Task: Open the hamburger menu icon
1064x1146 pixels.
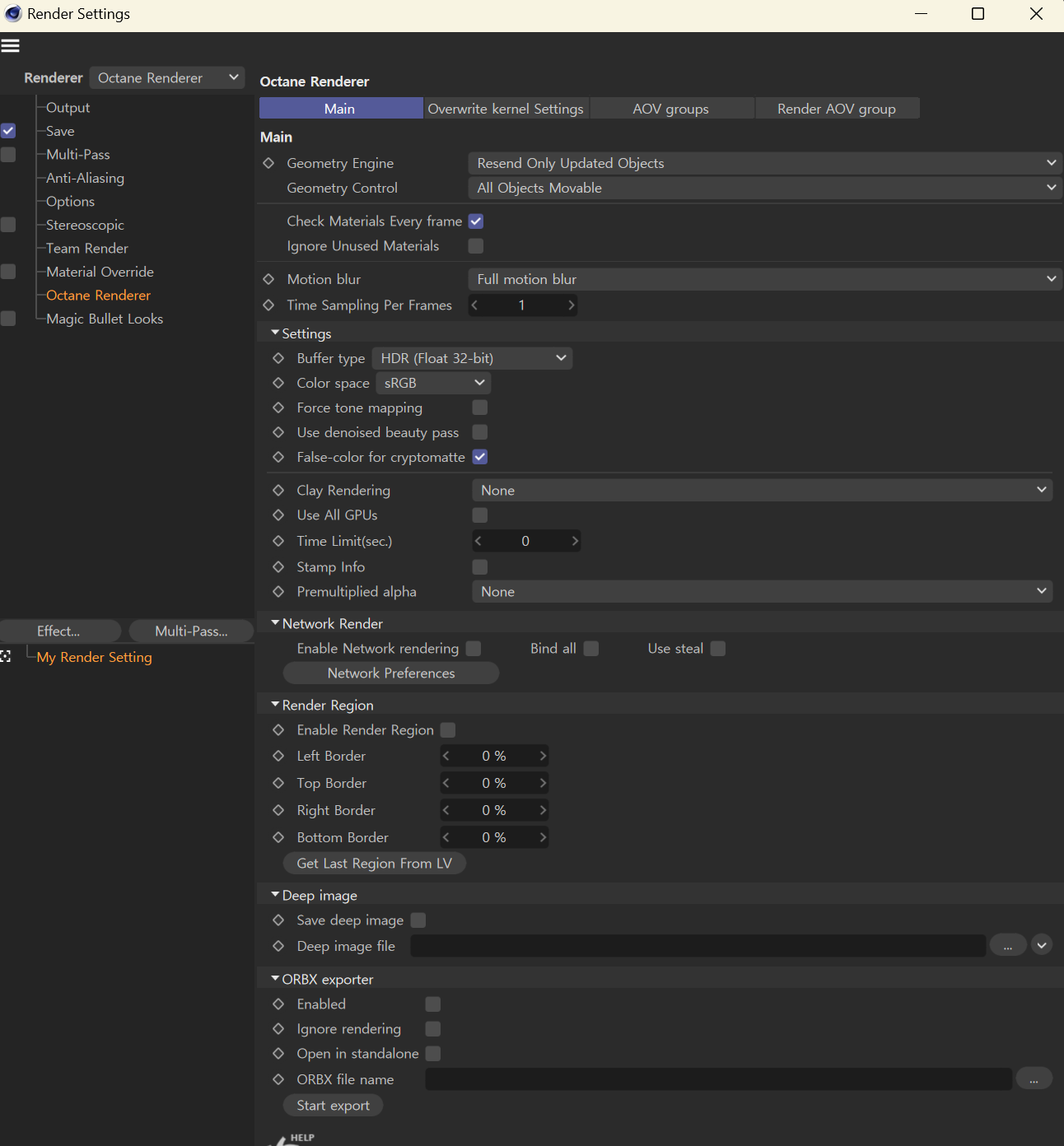Action: pos(10,46)
